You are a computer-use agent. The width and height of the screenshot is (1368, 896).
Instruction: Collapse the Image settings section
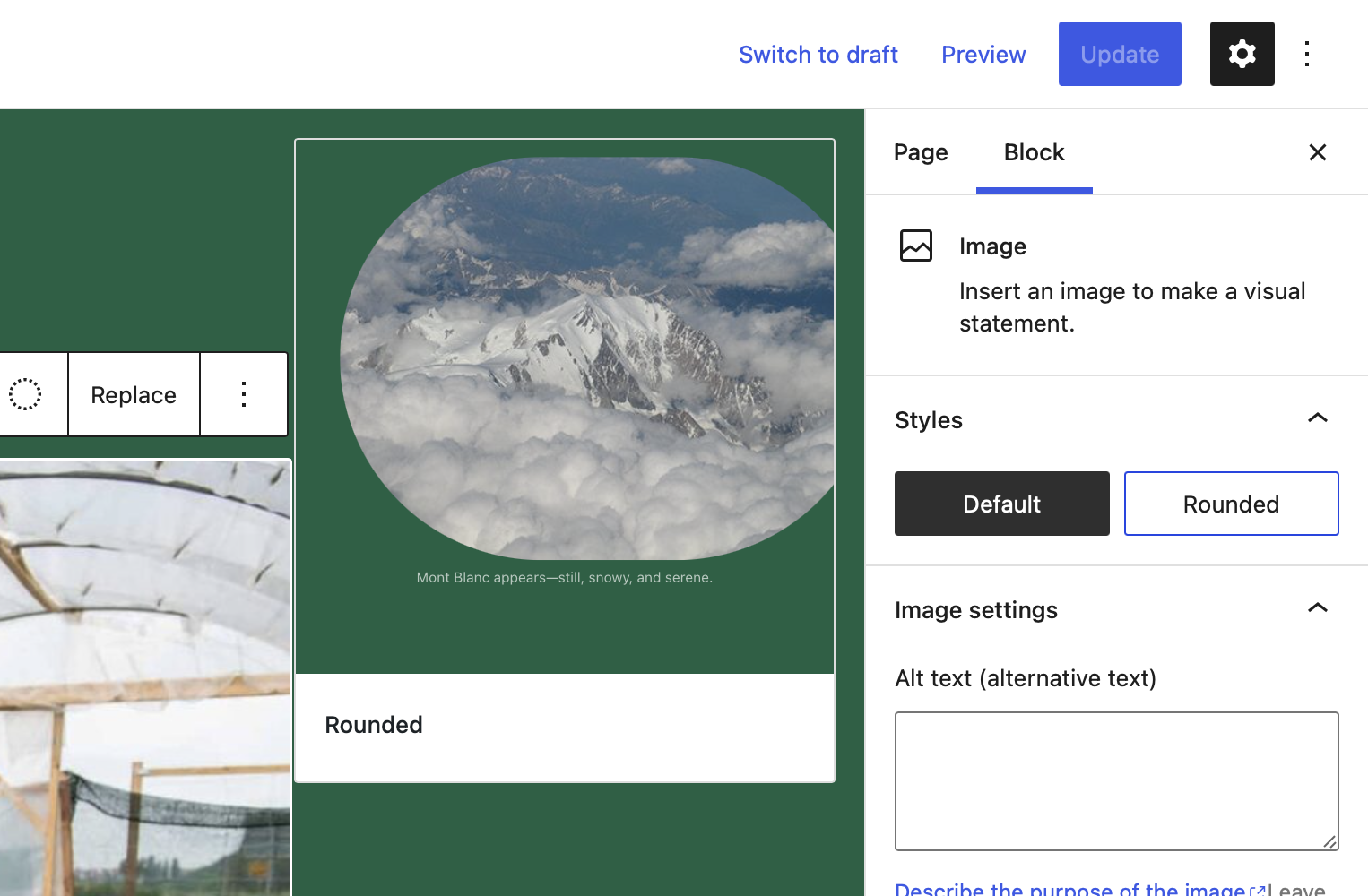pos(1317,607)
